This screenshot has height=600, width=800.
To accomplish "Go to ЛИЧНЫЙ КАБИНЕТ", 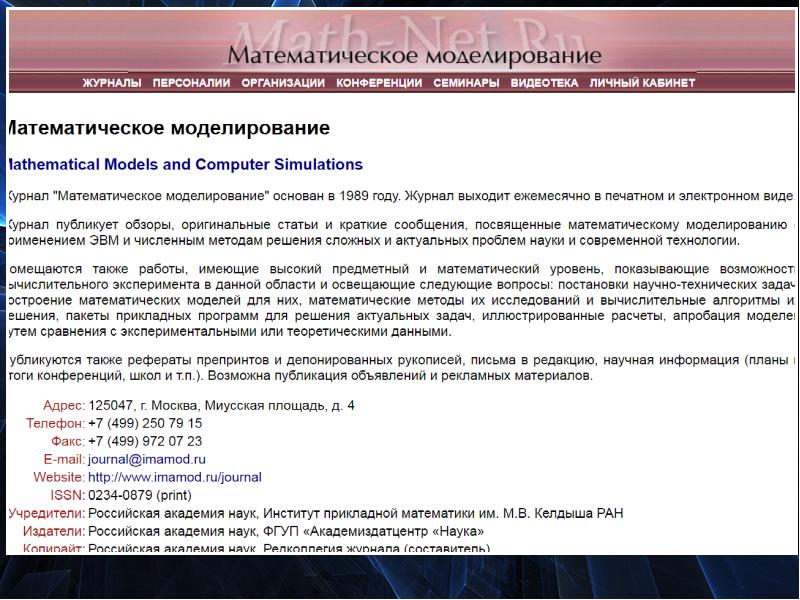I will pyautogui.click(x=642, y=83).
